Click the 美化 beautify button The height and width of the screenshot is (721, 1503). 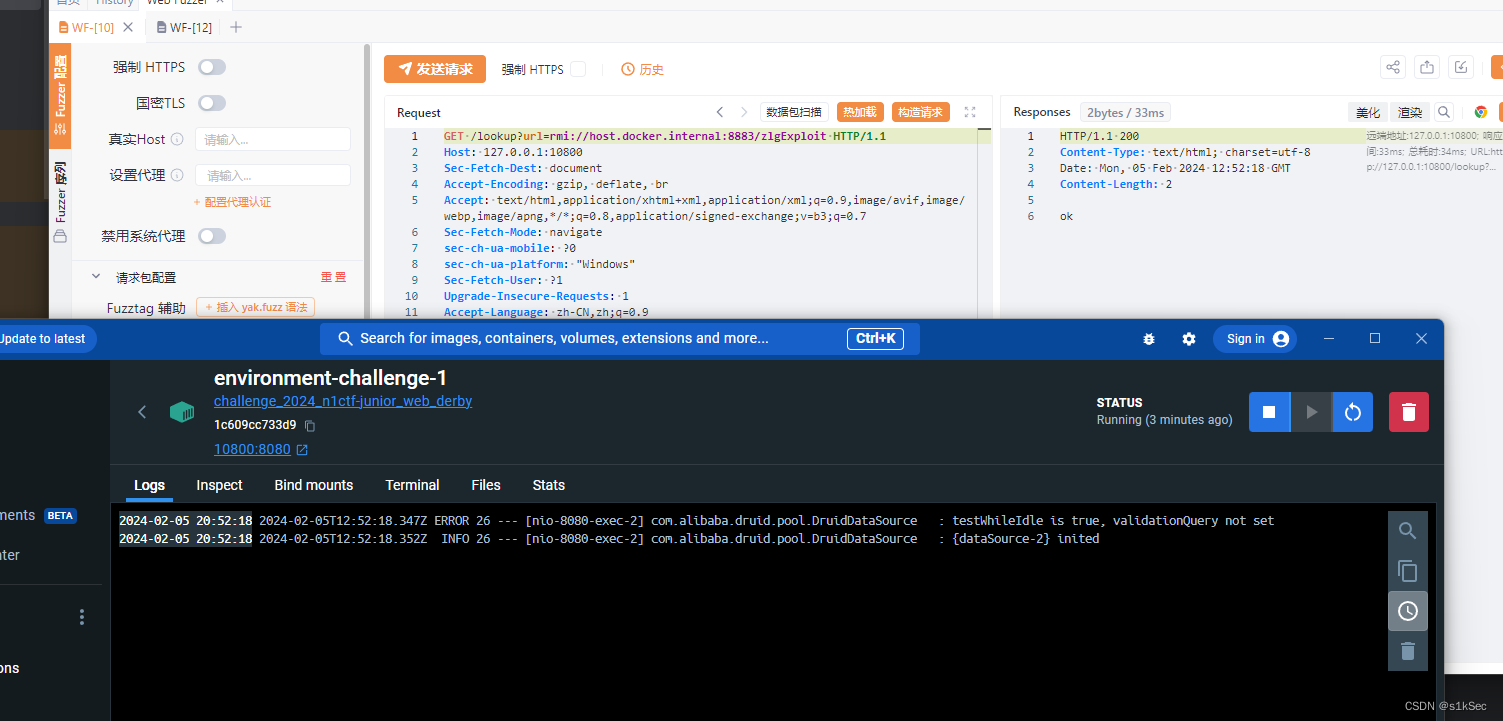(x=1367, y=112)
